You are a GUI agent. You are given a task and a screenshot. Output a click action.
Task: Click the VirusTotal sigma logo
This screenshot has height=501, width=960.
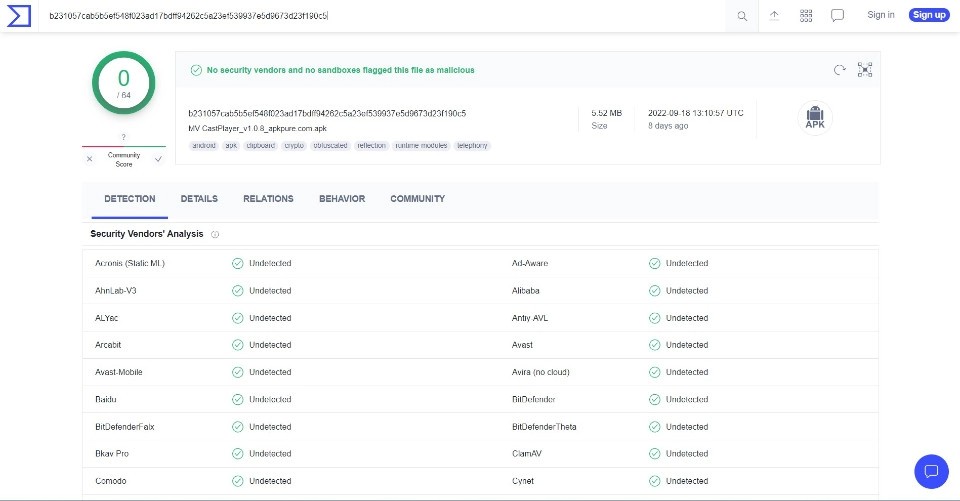click(x=18, y=15)
